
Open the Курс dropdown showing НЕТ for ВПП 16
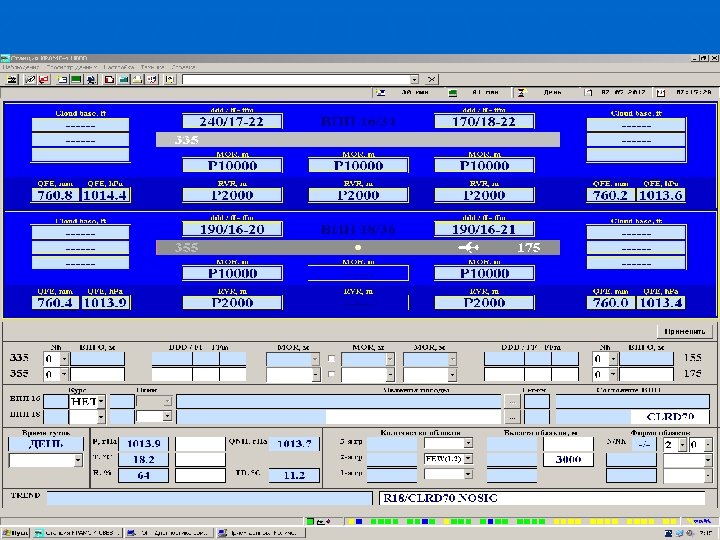click(101, 402)
